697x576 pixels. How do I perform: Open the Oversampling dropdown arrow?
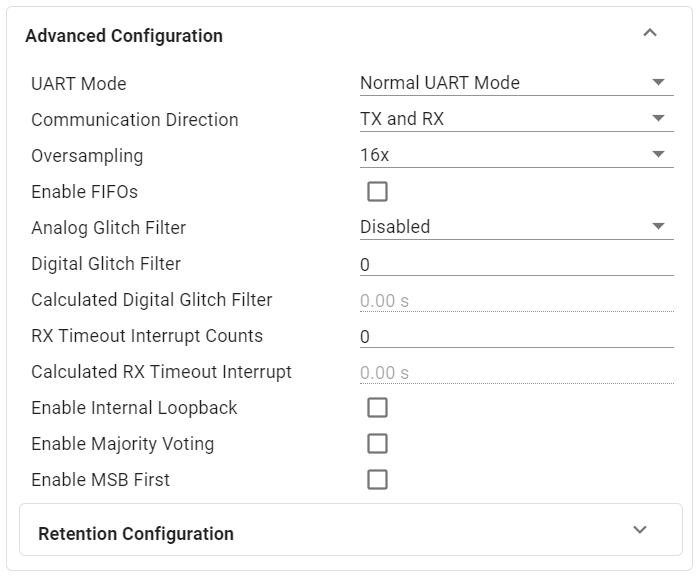pos(658,154)
